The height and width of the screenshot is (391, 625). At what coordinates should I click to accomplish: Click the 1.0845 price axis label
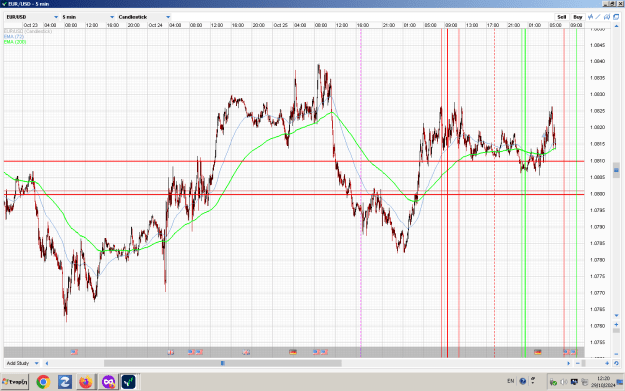click(x=597, y=45)
